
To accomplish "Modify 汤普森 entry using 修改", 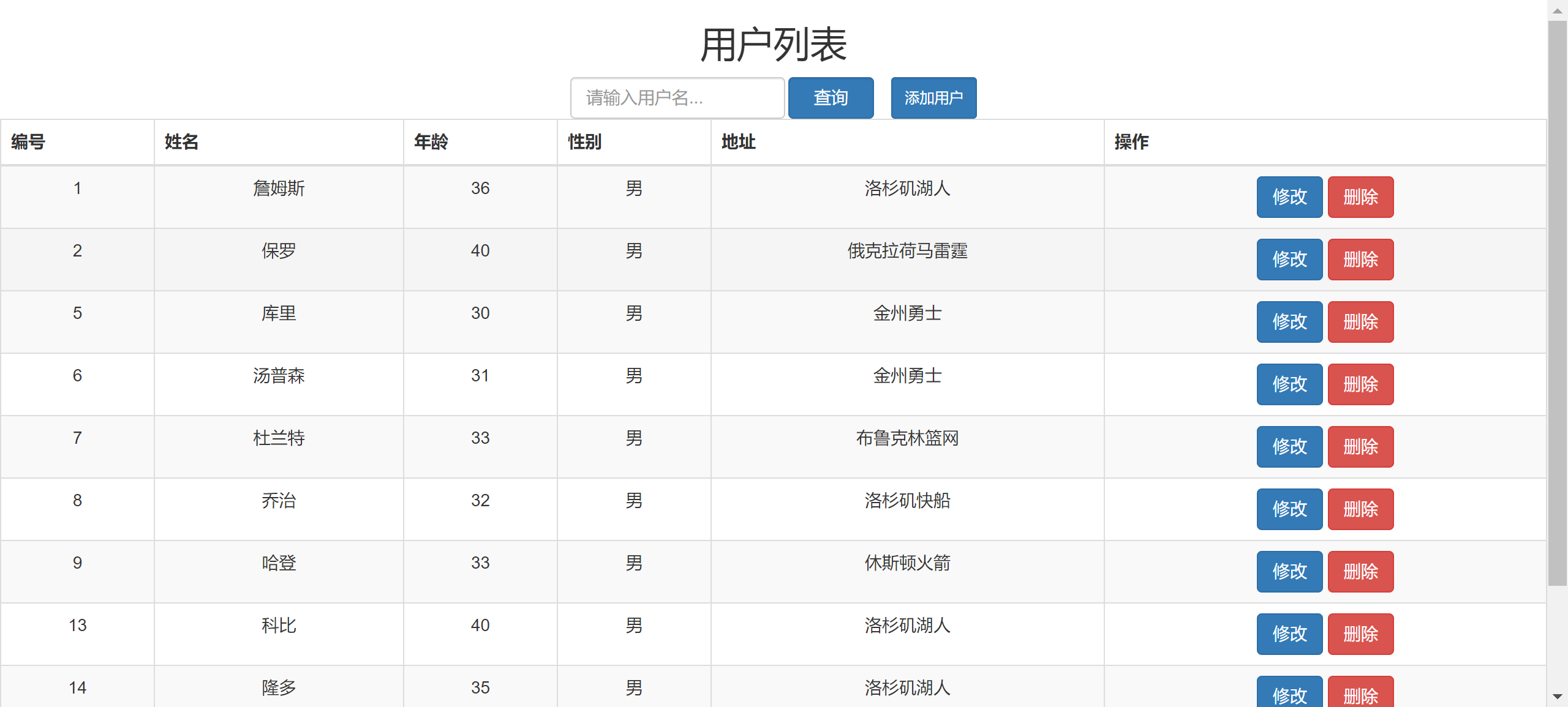I will pos(1289,384).
